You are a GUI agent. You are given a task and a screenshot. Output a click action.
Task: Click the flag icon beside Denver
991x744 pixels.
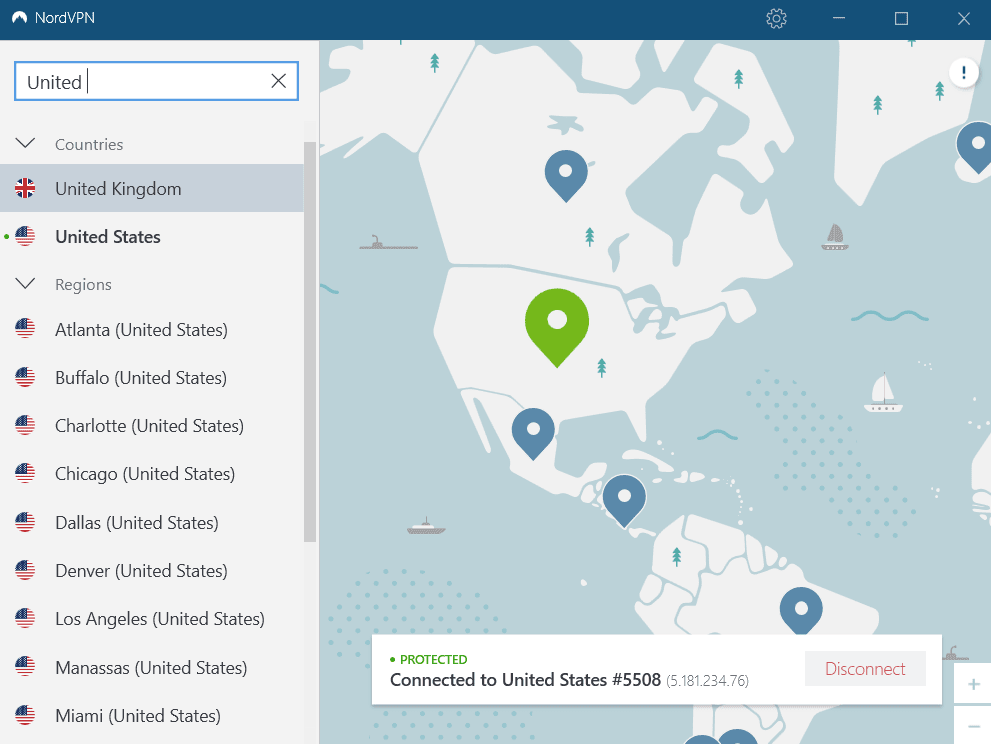tap(25, 570)
